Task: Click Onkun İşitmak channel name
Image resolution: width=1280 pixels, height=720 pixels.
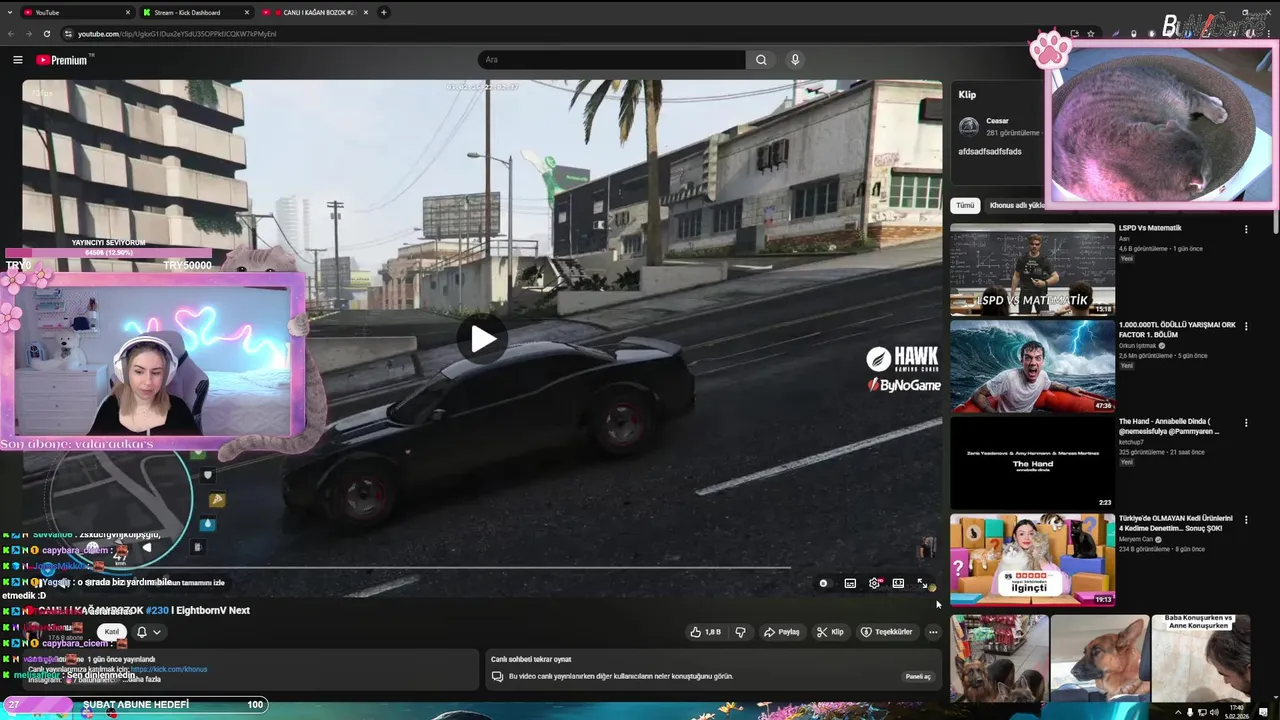Action: point(1137,346)
